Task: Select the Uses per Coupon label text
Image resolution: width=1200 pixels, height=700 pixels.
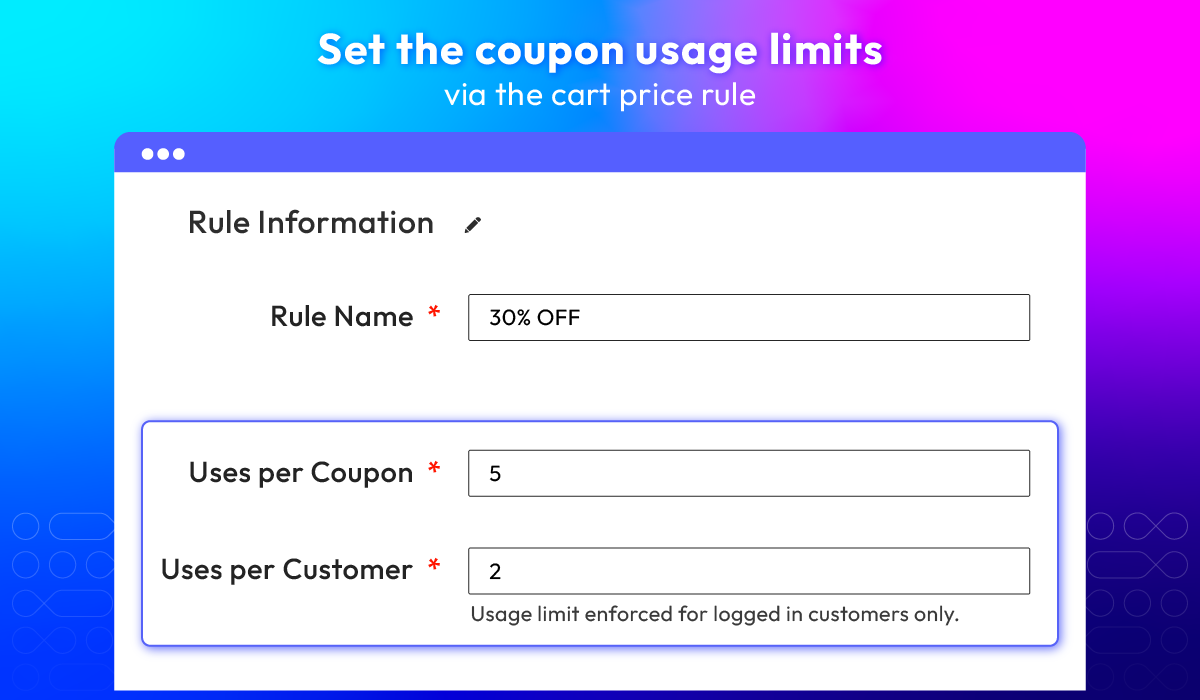Action: [x=301, y=473]
